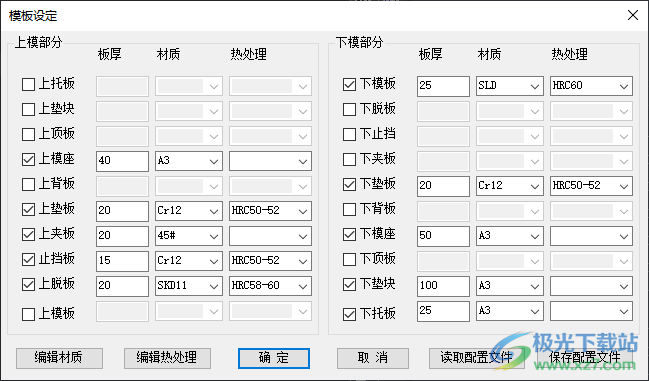Uncheck the 止挡板 checkbox

click(x=28, y=259)
